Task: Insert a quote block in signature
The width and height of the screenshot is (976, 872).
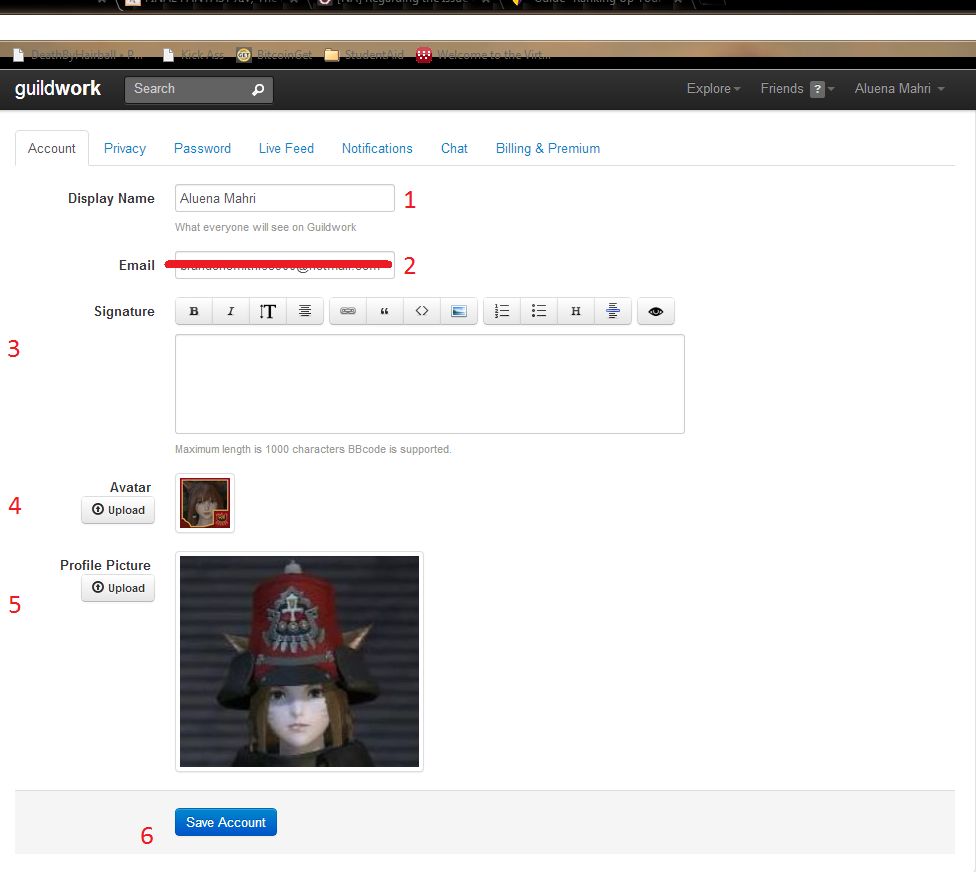Action: coord(385,312)
